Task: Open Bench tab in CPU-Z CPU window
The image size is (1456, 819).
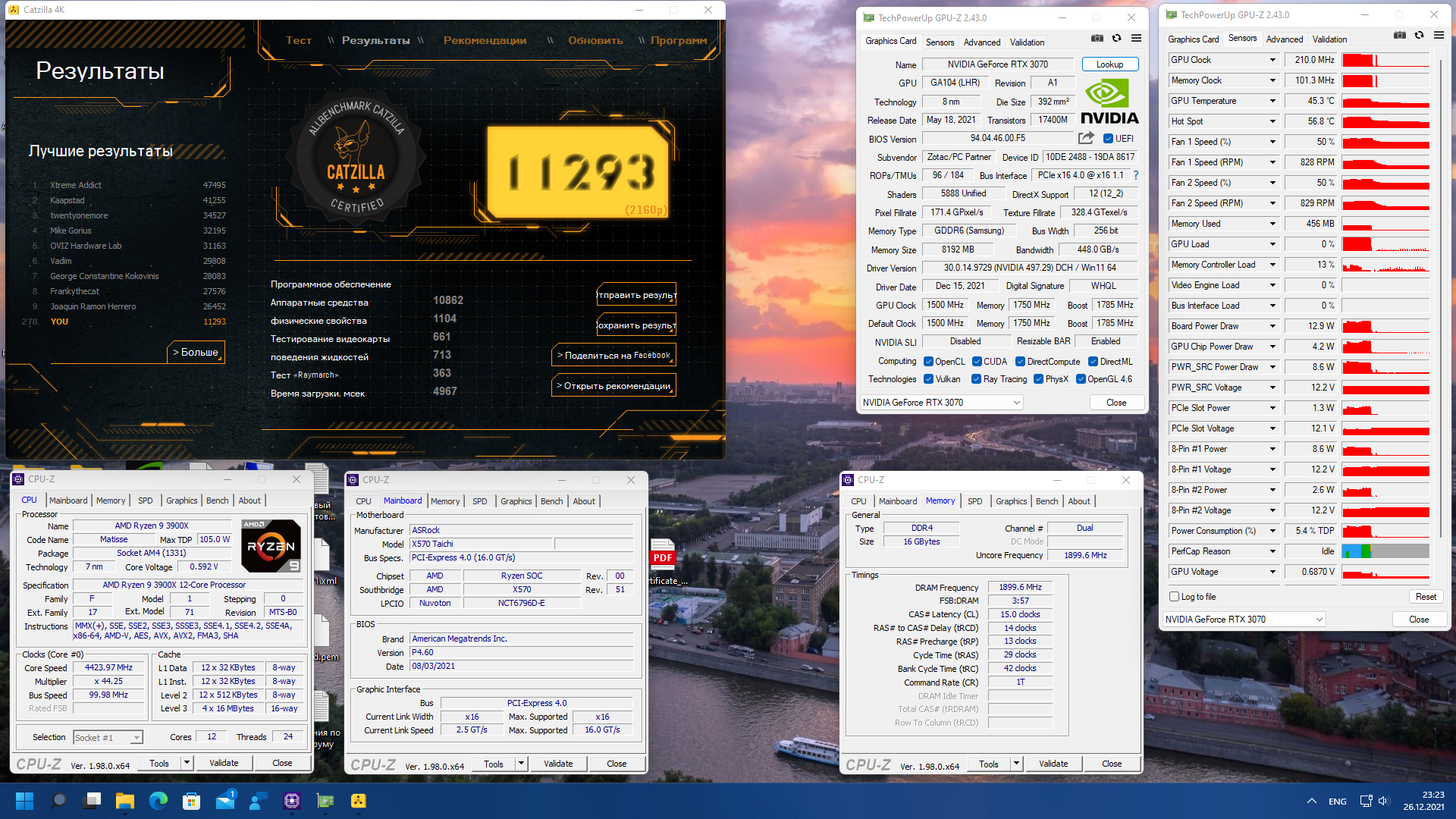Action: 217,500
